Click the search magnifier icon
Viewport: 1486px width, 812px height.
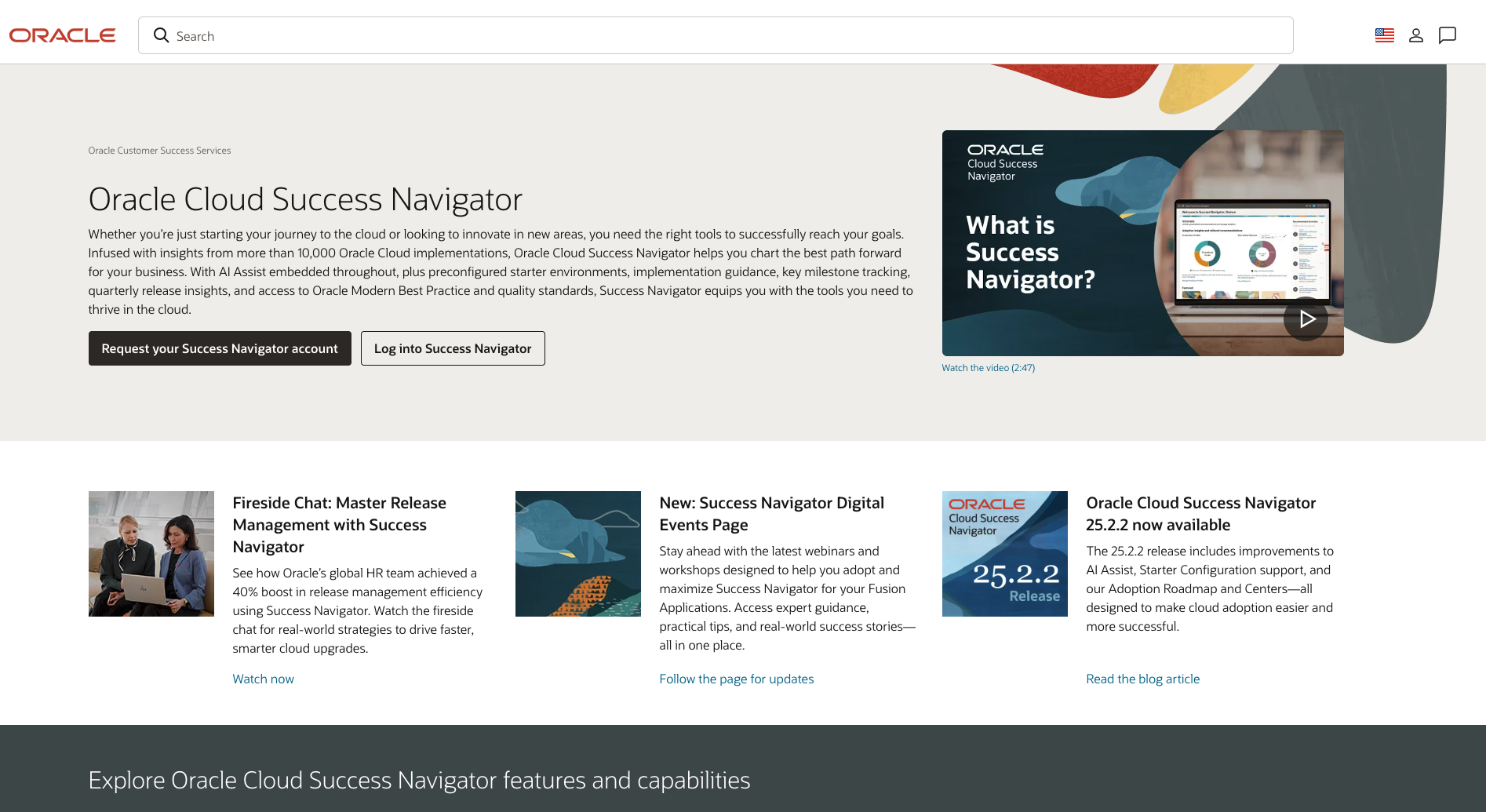pyautogui.click(x=162, y=35)
